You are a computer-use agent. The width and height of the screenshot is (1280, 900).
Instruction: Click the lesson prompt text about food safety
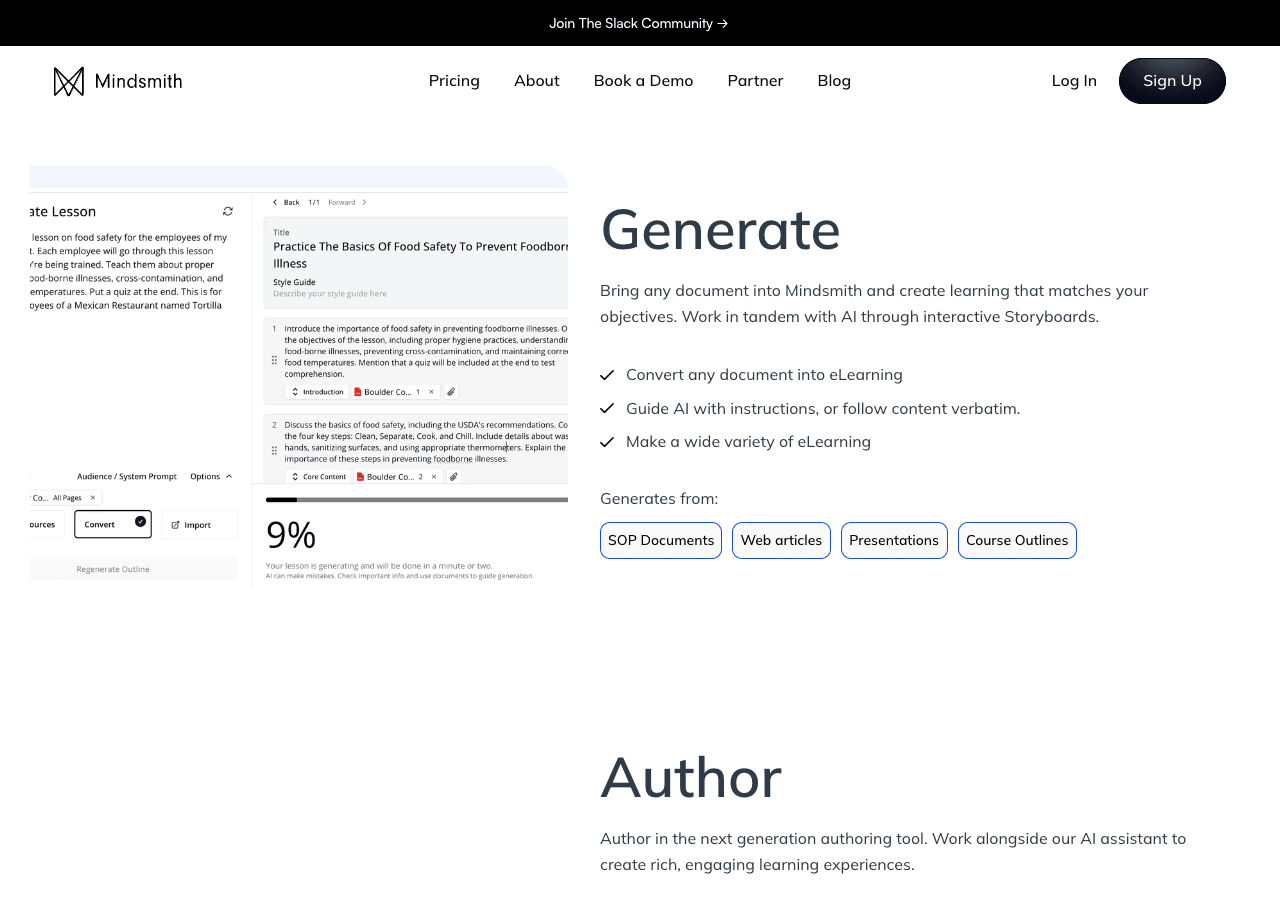click(128, 271)
